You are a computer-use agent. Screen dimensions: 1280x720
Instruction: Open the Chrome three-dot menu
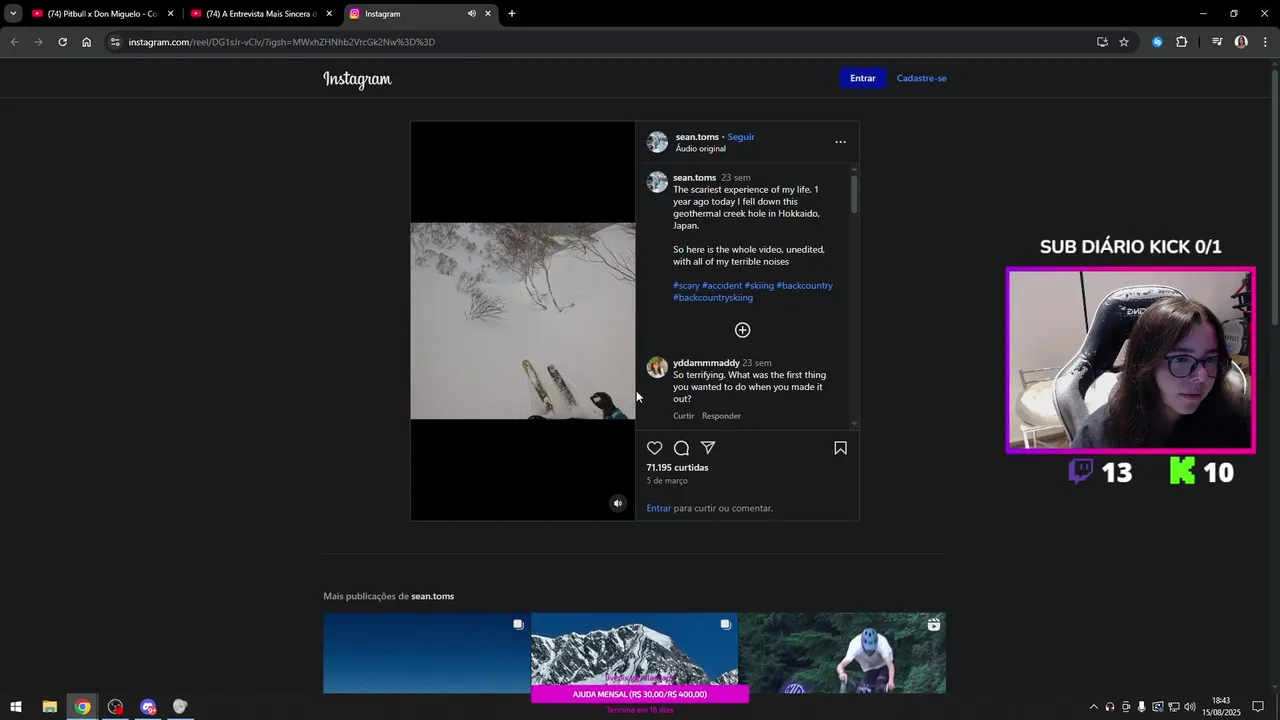[x=1265, y=42]
